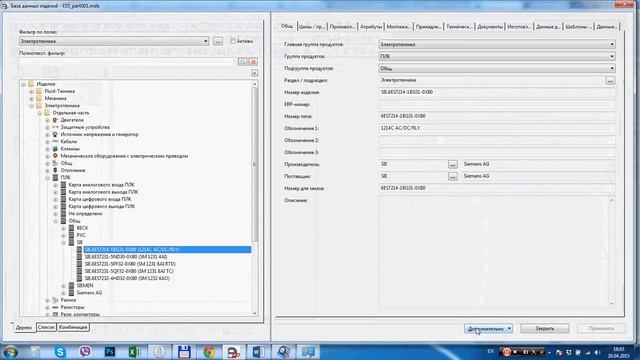640x360 pixels.
Task: Open Viber from the taskbar
Action: 85,352
